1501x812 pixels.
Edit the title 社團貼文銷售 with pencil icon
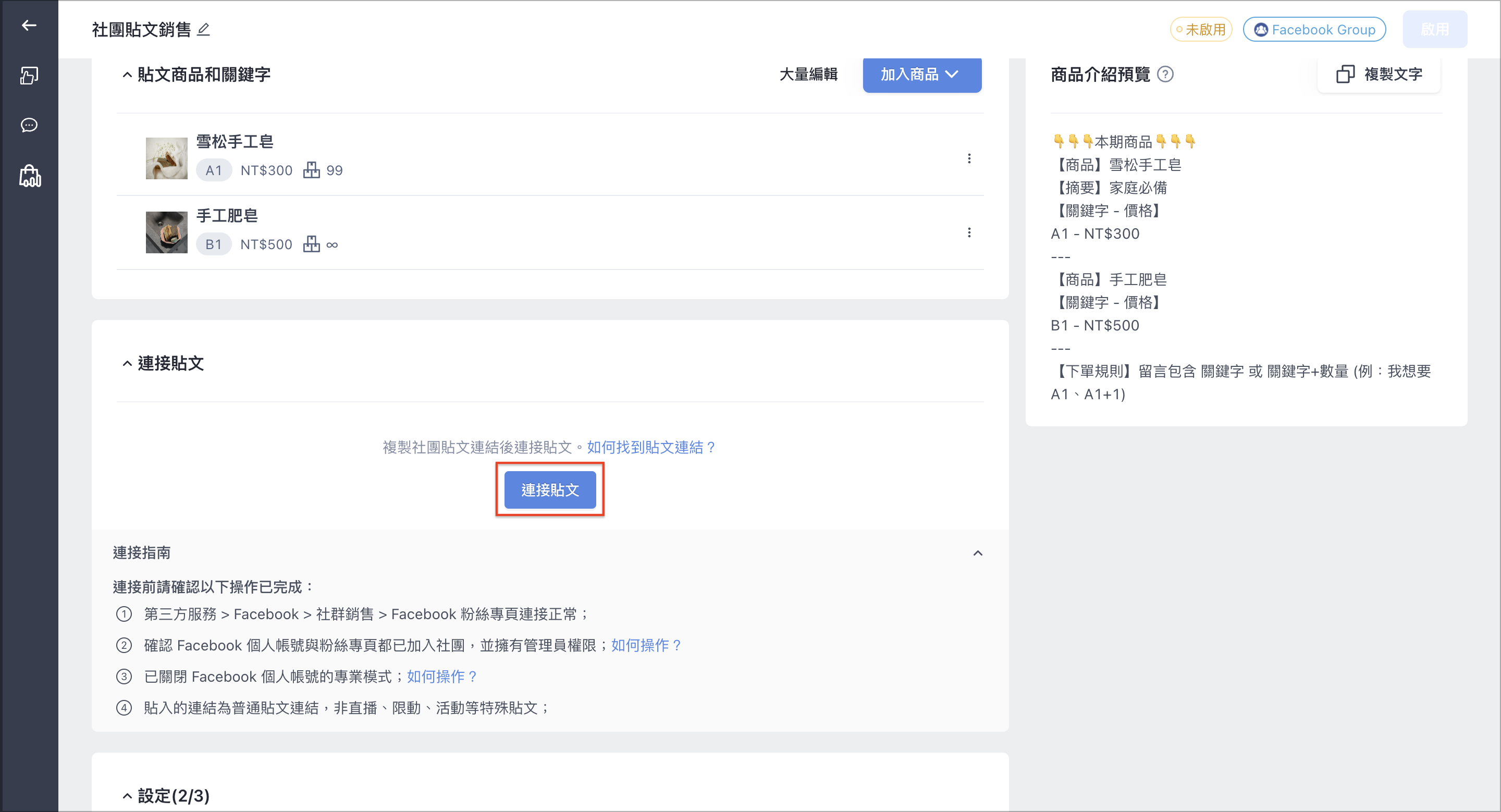click(x=203, y=29)
